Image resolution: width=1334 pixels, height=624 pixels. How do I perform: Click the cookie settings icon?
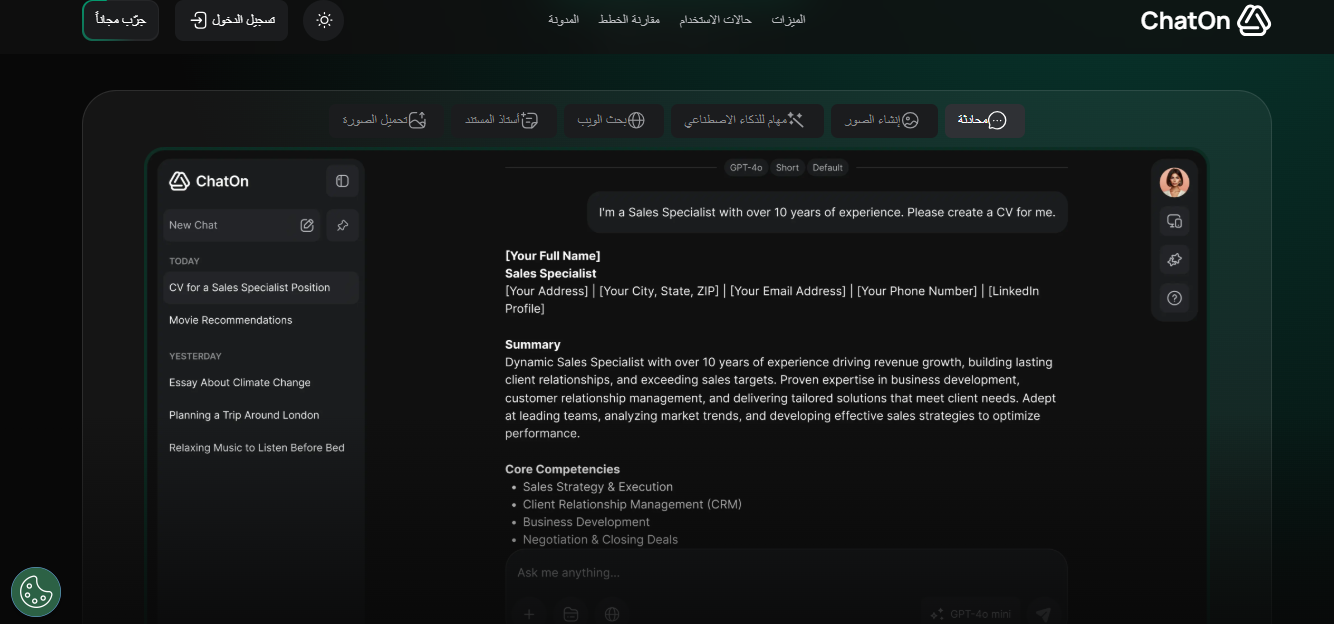click(x=36, y=592)
